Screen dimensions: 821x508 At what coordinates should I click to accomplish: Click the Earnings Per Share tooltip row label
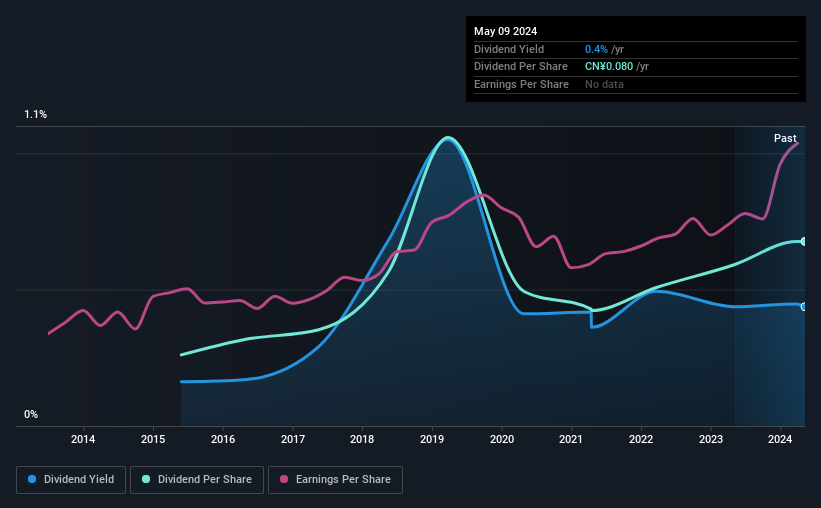click(x=521, y=84)
